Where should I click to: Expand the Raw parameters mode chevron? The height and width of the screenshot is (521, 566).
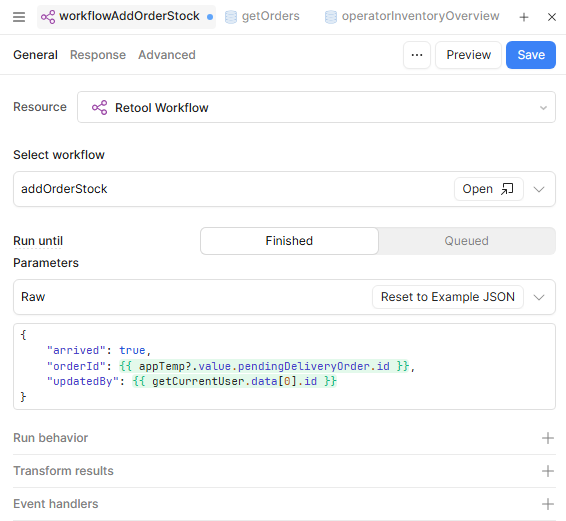click(539, 297)
